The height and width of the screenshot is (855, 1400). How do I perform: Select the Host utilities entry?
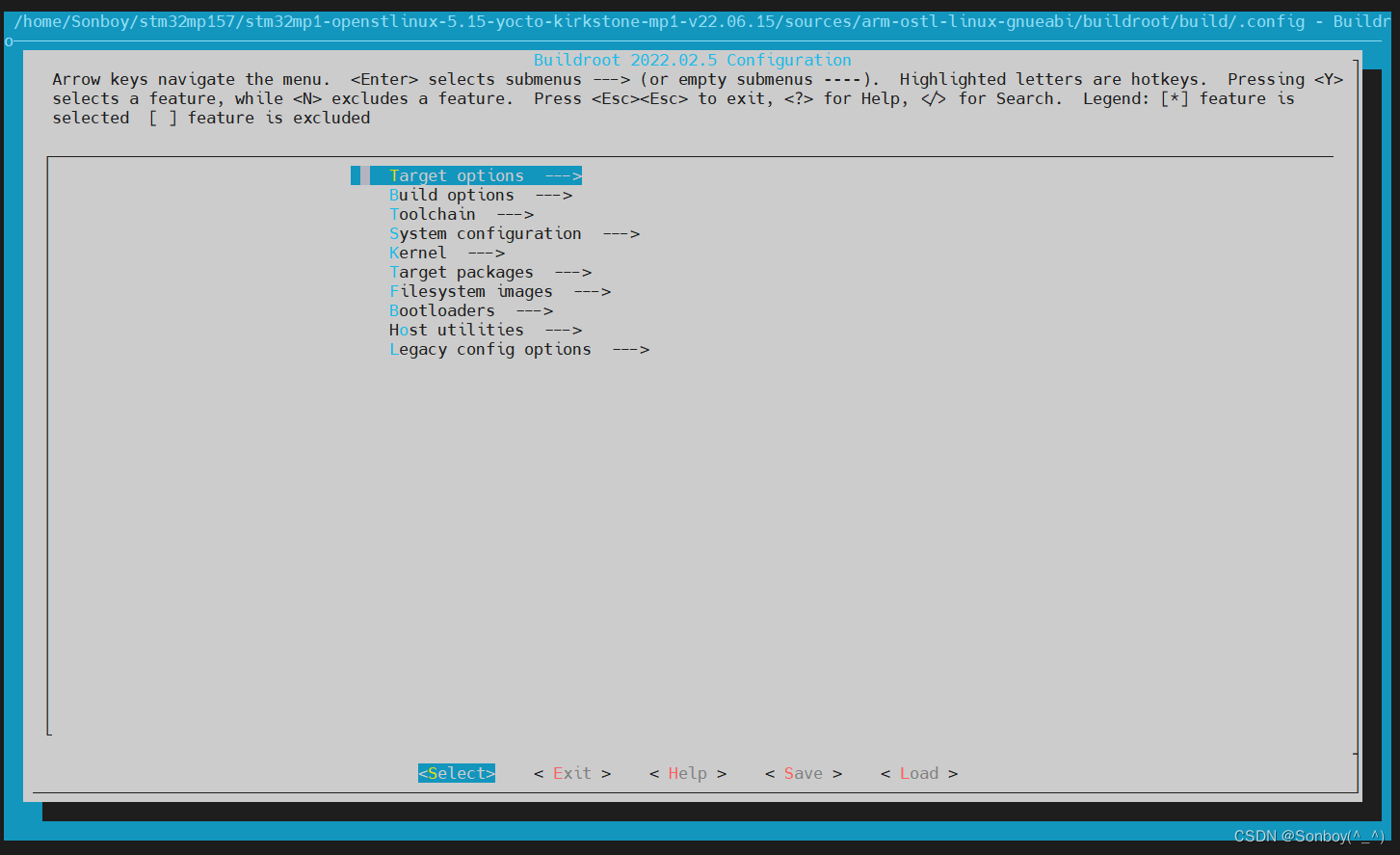pyautogui.click(x=456, y=330)
